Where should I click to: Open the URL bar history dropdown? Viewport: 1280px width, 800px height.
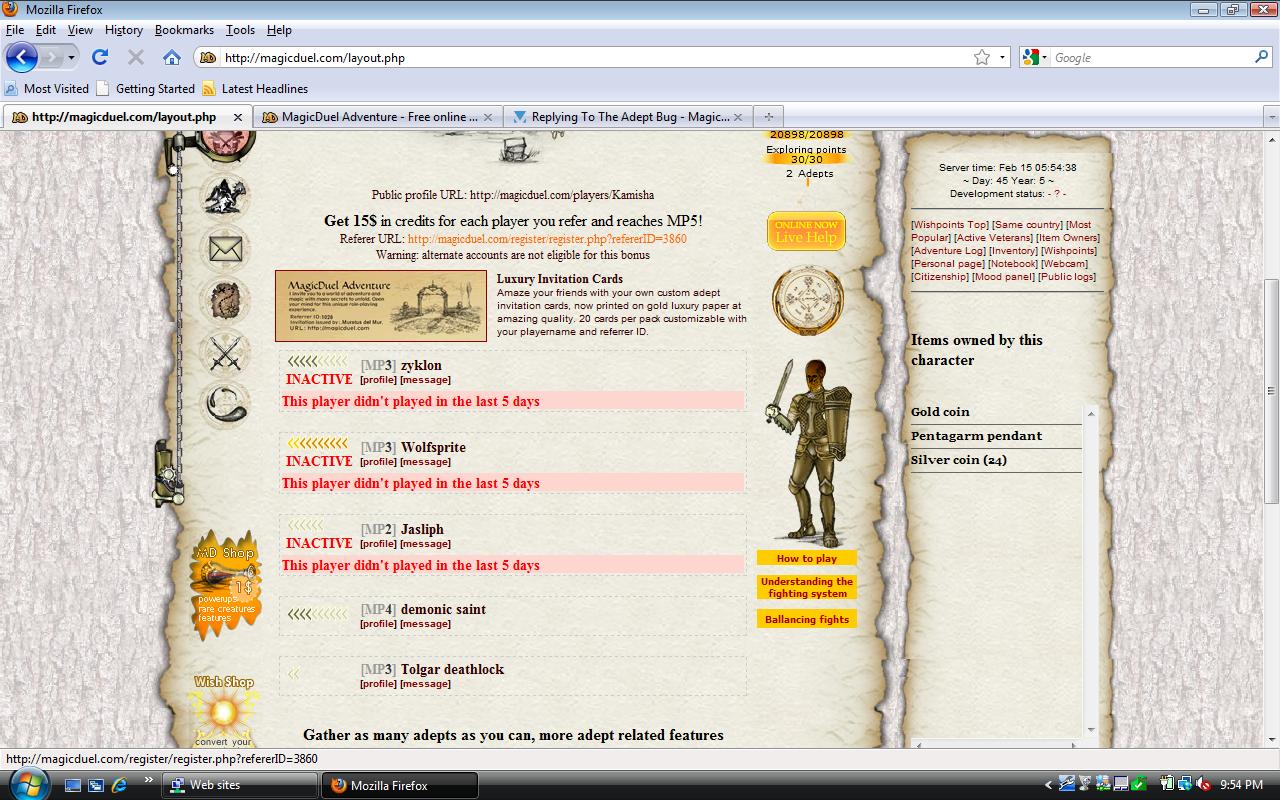click(x=1002, y=57)
